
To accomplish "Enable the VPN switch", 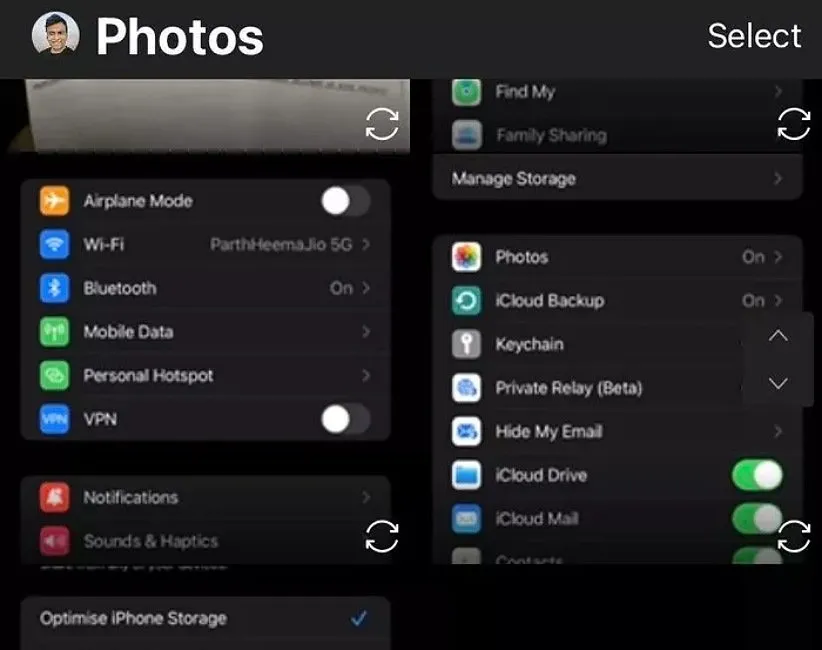I will point(345,419).
